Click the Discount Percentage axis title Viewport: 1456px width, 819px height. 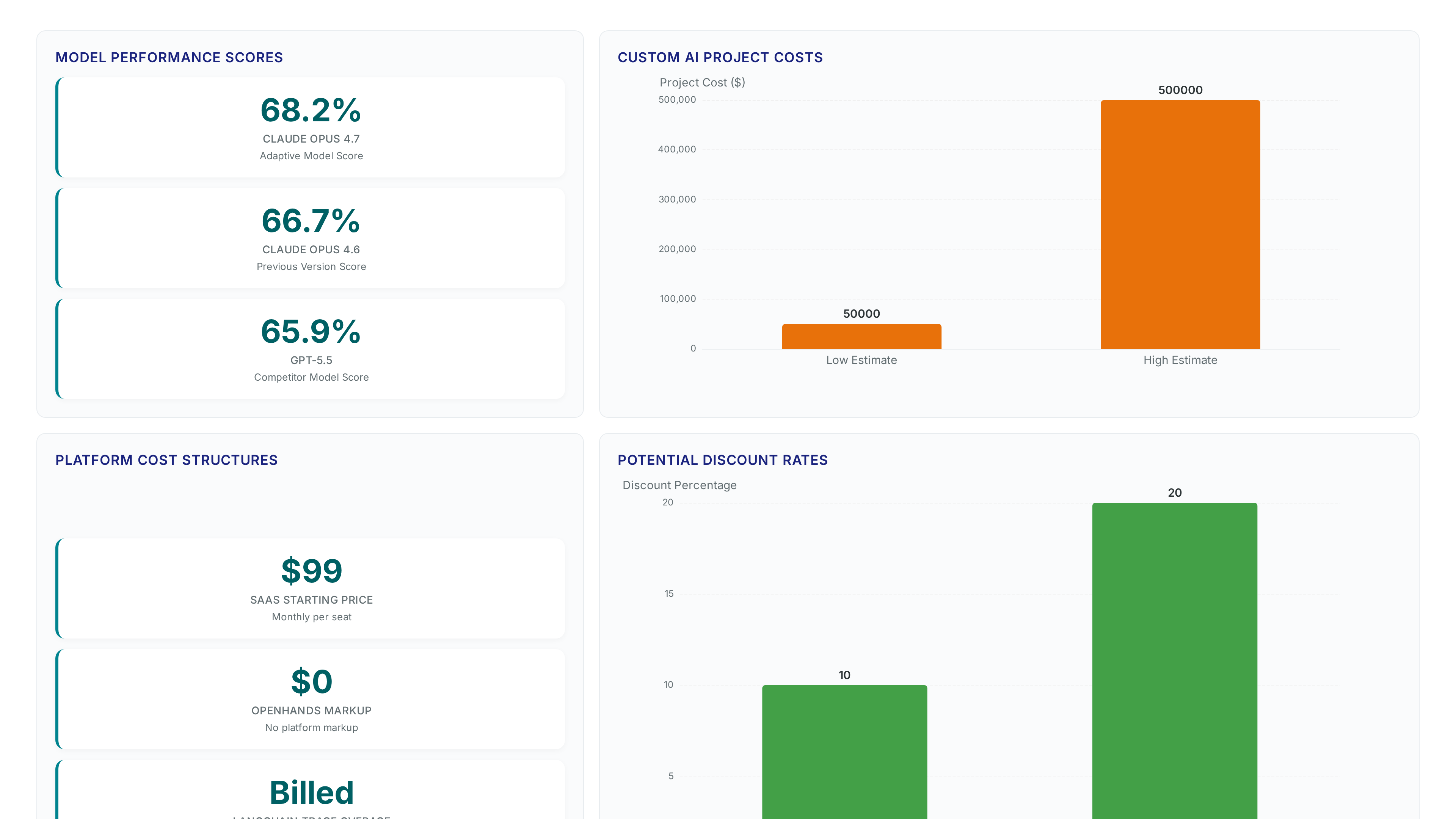pyautogui.click(x=679, y=485)
